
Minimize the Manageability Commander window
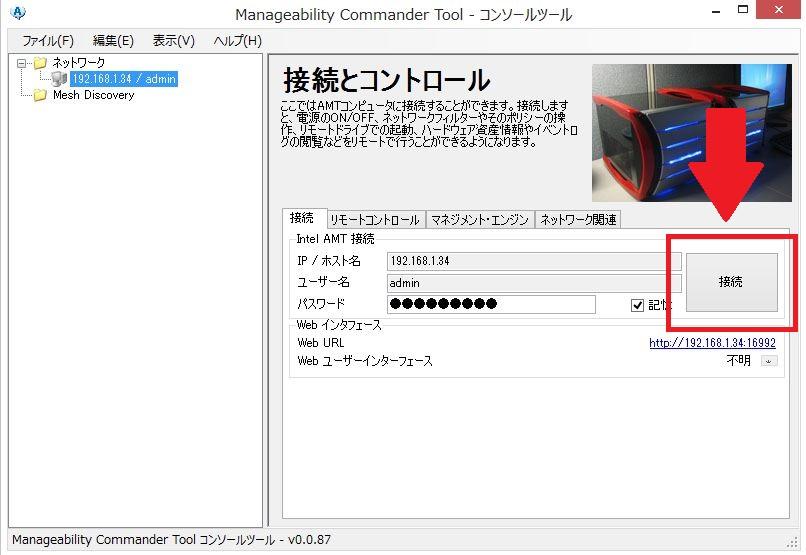716,10
